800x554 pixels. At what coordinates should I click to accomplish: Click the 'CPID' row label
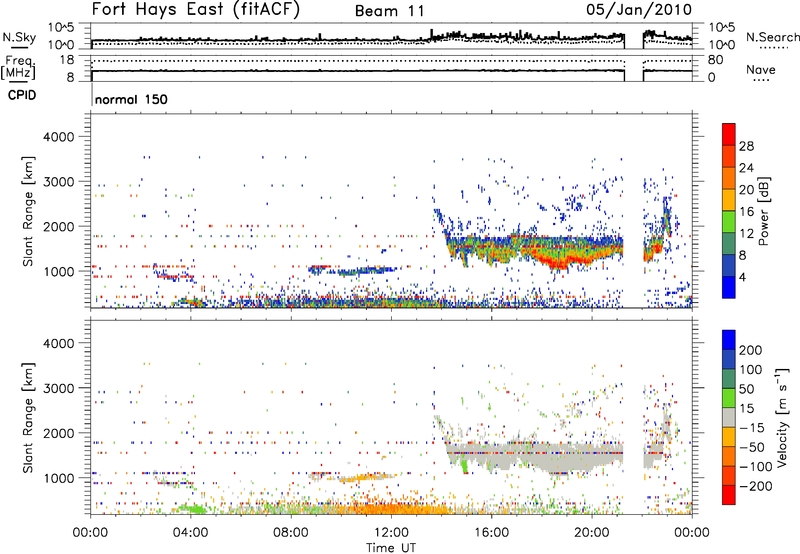point(22,95)
